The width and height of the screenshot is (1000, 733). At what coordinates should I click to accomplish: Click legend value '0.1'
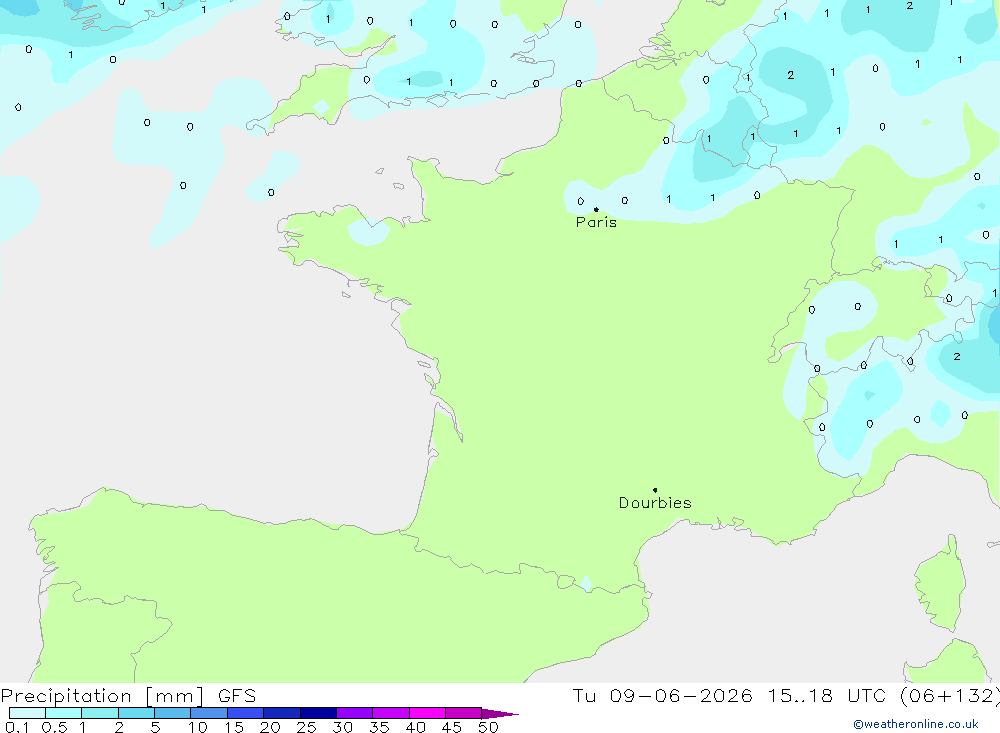click(17, 727)
